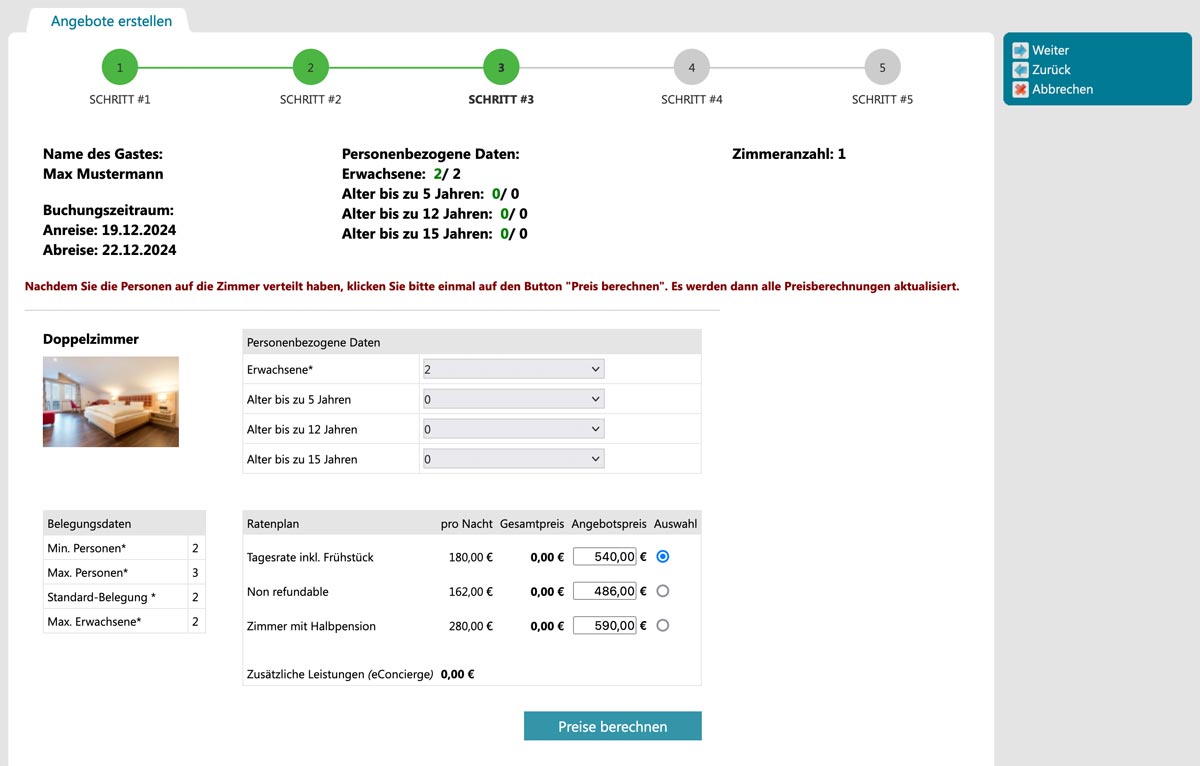Click Zusätzliche Leistungen (eConcierge) text
This screenshot has height=766, width=1200.
[x=340, y=674]
